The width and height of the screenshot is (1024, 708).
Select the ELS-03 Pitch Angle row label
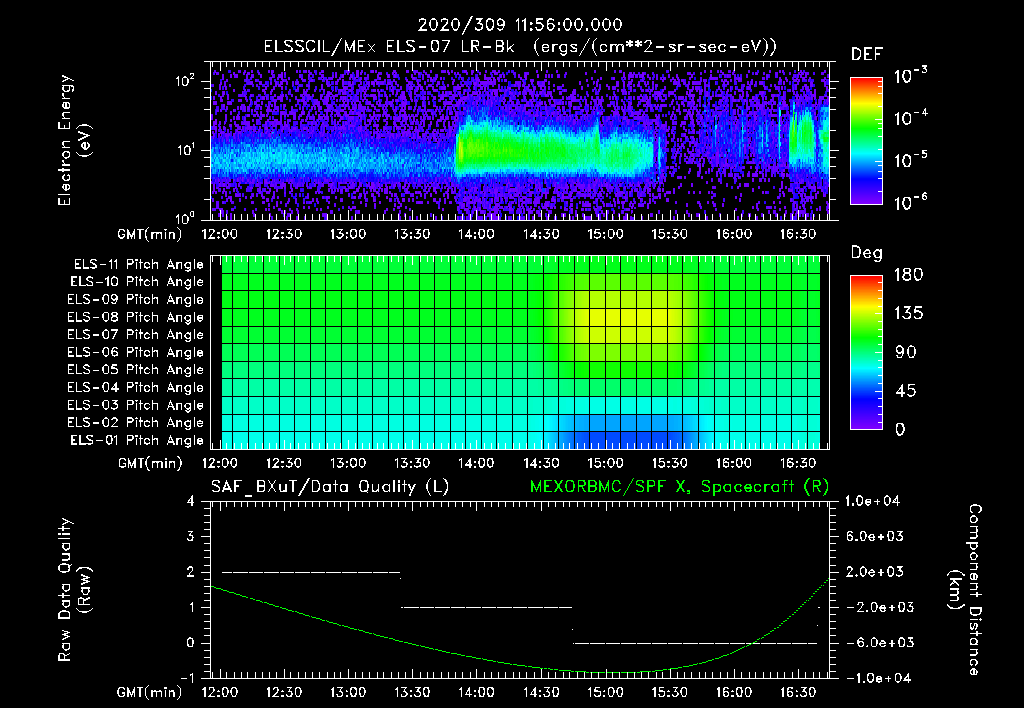tap(136, 405)
